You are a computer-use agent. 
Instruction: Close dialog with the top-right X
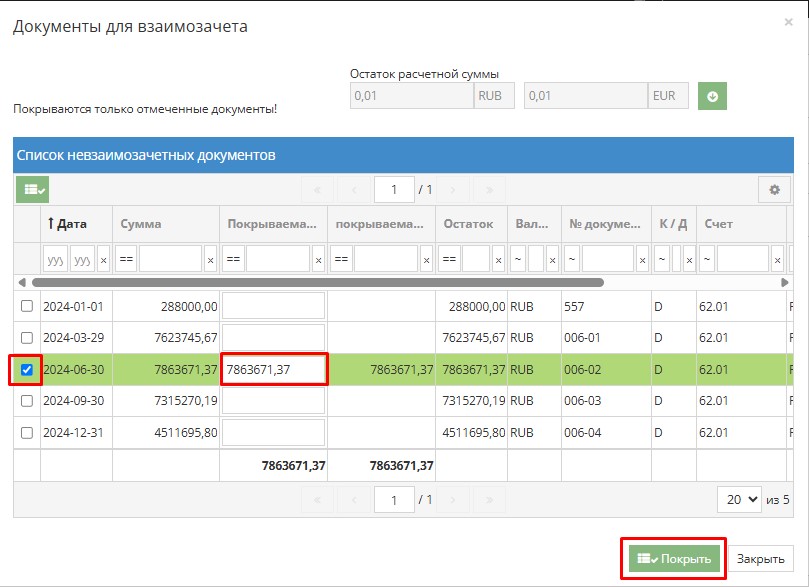pyautogui.click(x=788, y=22)
